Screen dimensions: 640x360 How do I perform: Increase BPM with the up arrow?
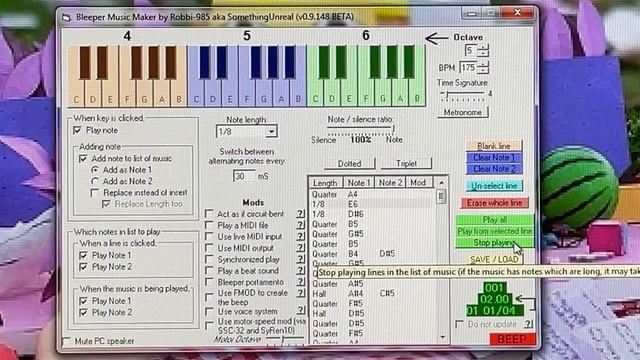coord(483,64)
